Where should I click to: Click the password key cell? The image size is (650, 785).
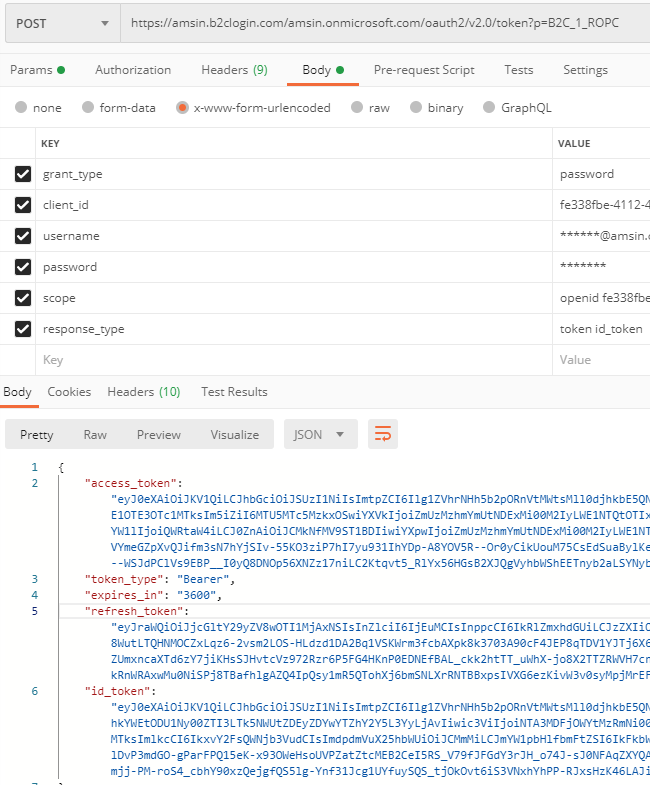(x=294, y=267)
